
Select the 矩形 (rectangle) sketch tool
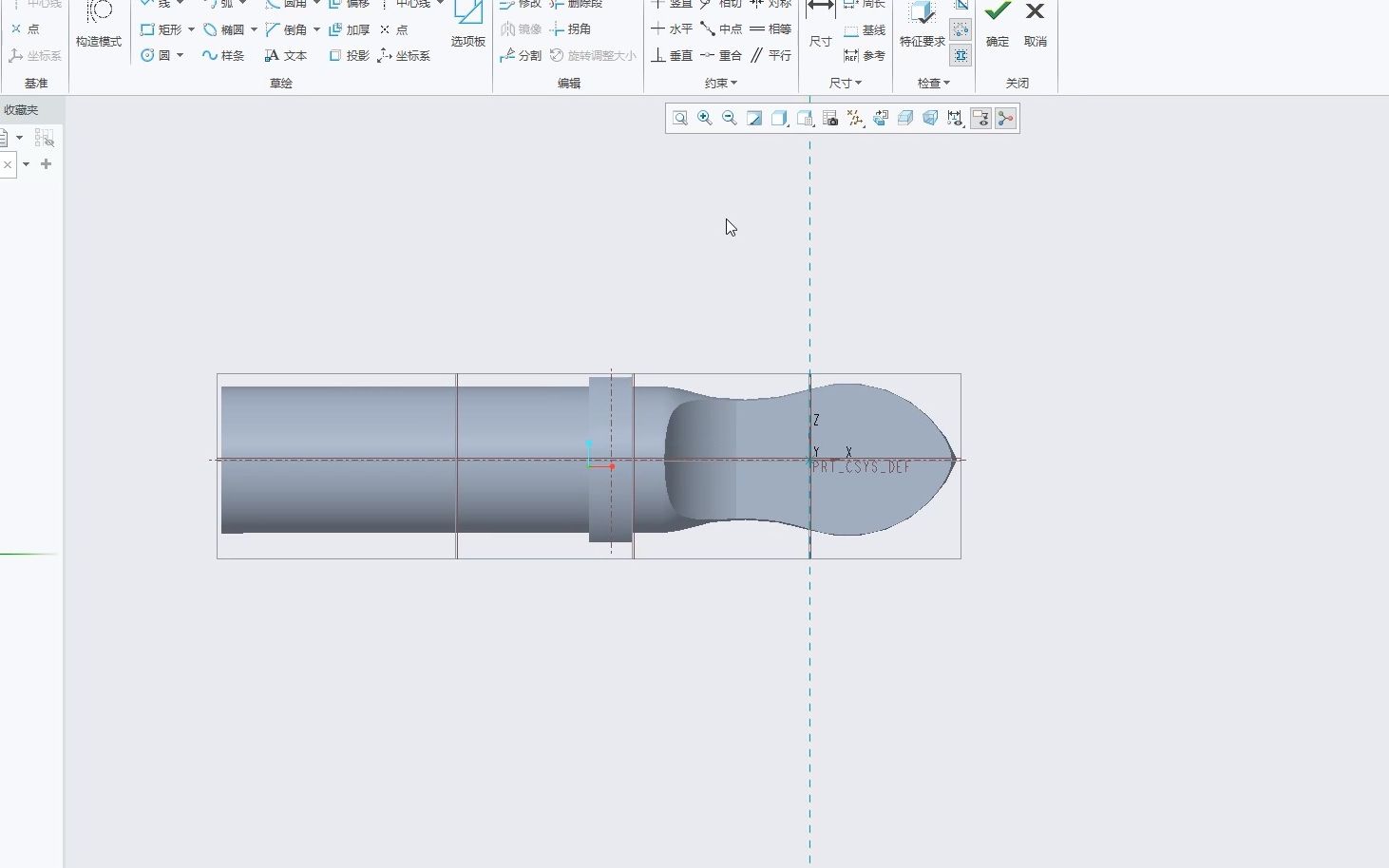tap(162, 29)
